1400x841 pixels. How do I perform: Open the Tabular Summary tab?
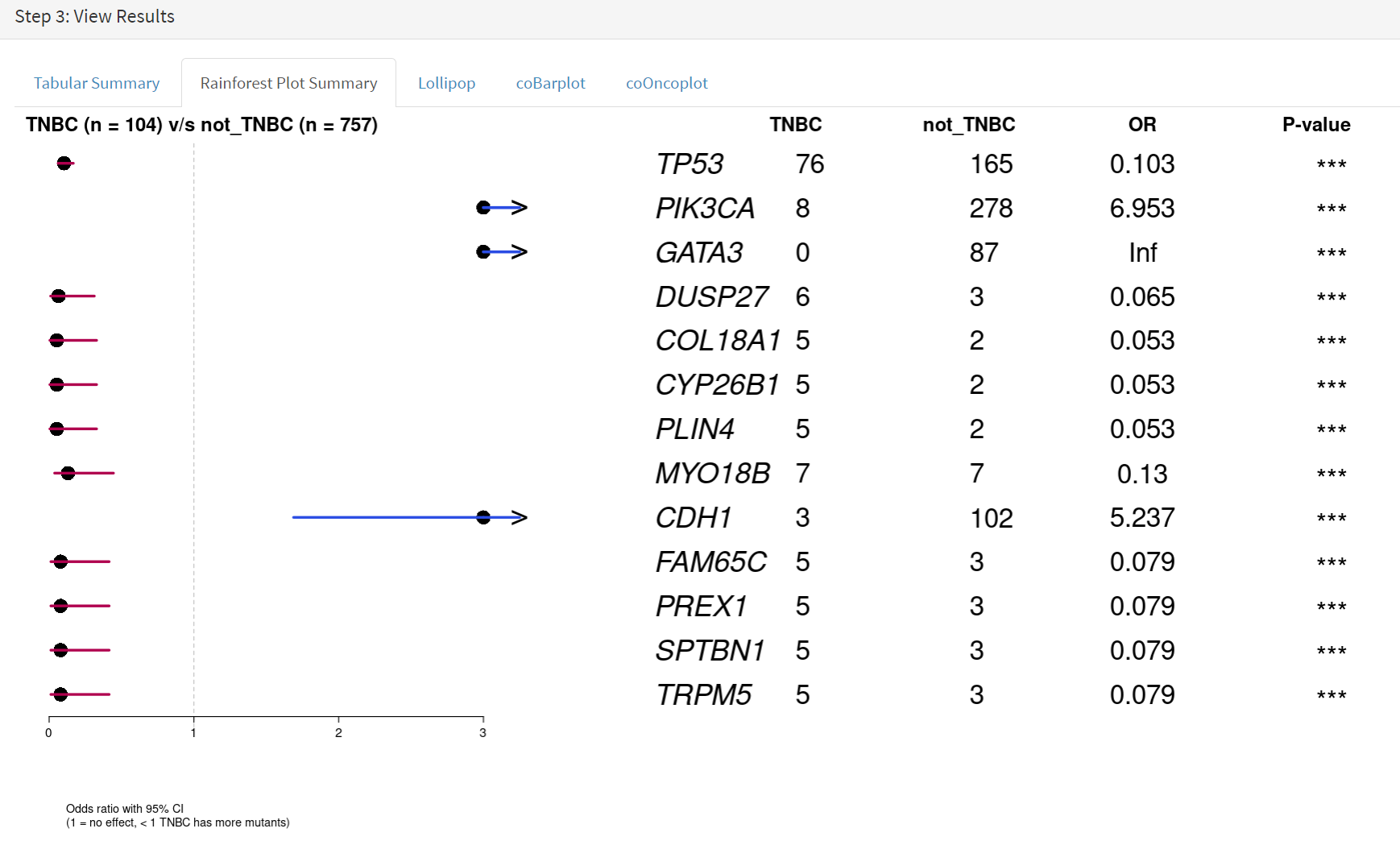(x=97, y=83)
